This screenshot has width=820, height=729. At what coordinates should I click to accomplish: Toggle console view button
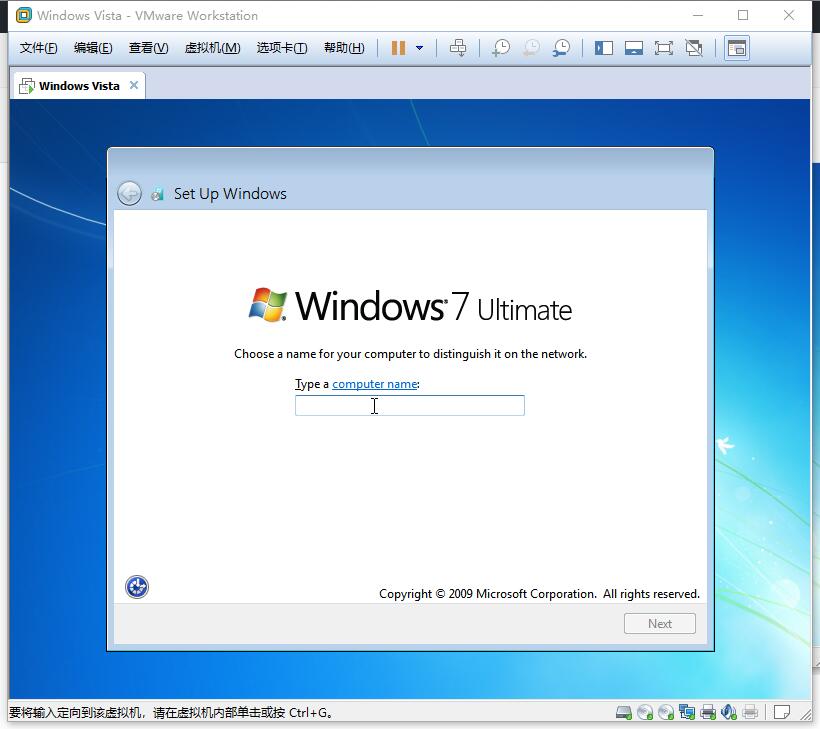click(737, 48)
